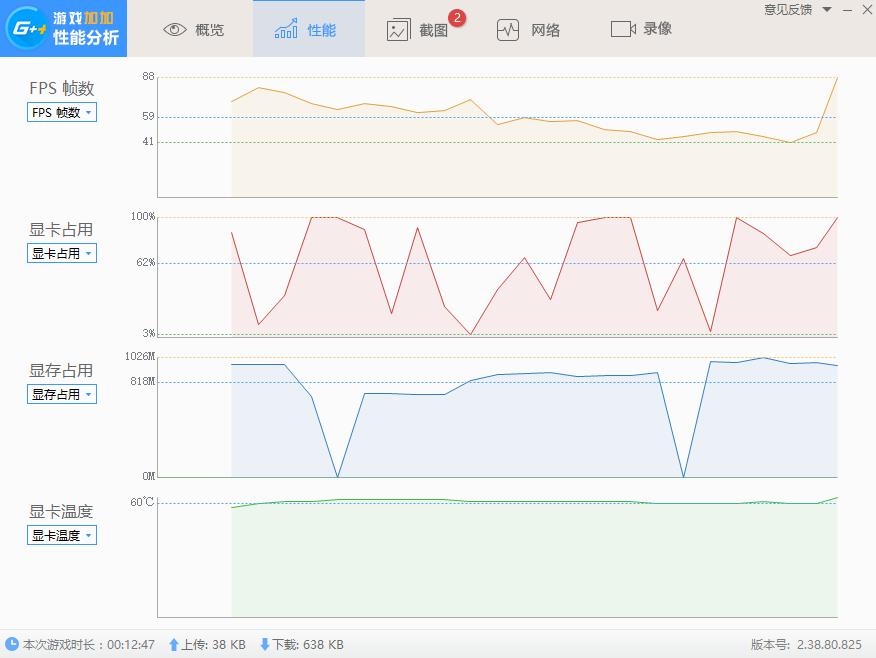Click the version number 2.38.80.825 text
The width and height of the screenshot is (876, 658).
pyautogui.click(x=828, y=645)
